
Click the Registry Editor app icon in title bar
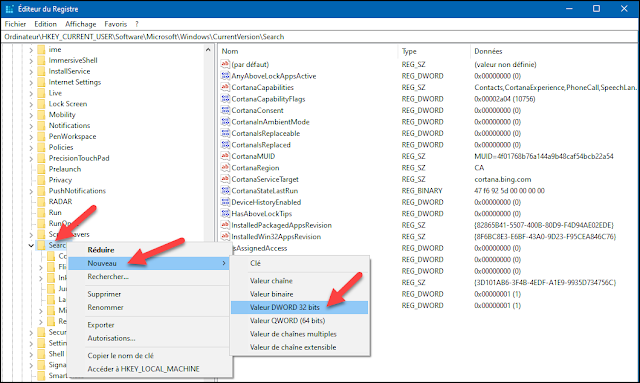(x=9, y=9)
